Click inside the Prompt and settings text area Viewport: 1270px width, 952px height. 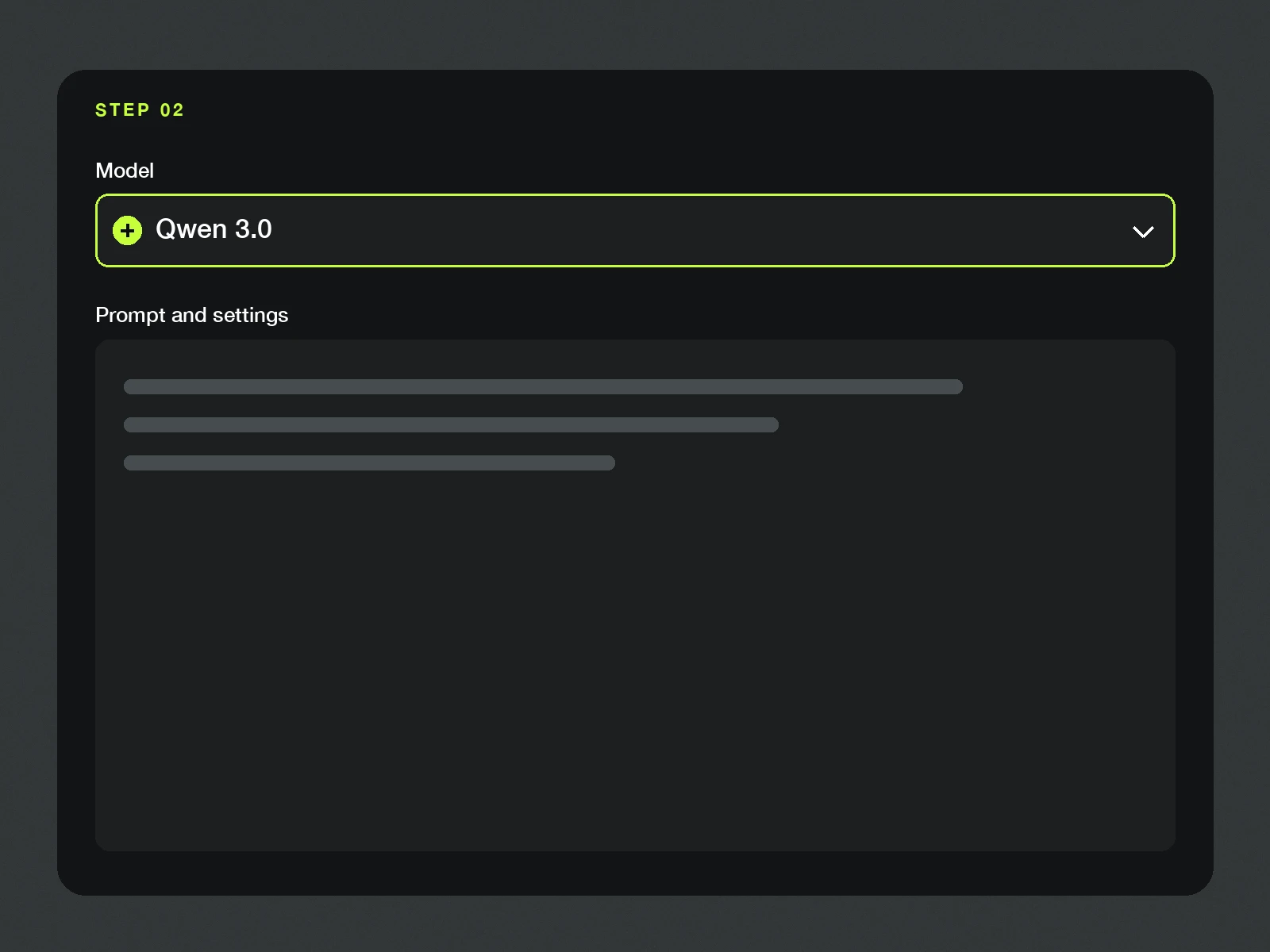[635, 595]
